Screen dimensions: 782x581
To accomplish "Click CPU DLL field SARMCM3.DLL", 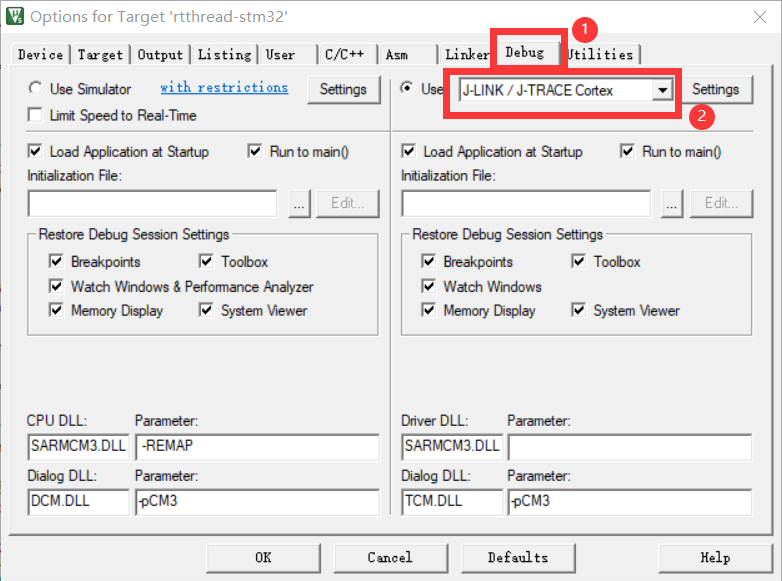I will (x=78, y=447).
